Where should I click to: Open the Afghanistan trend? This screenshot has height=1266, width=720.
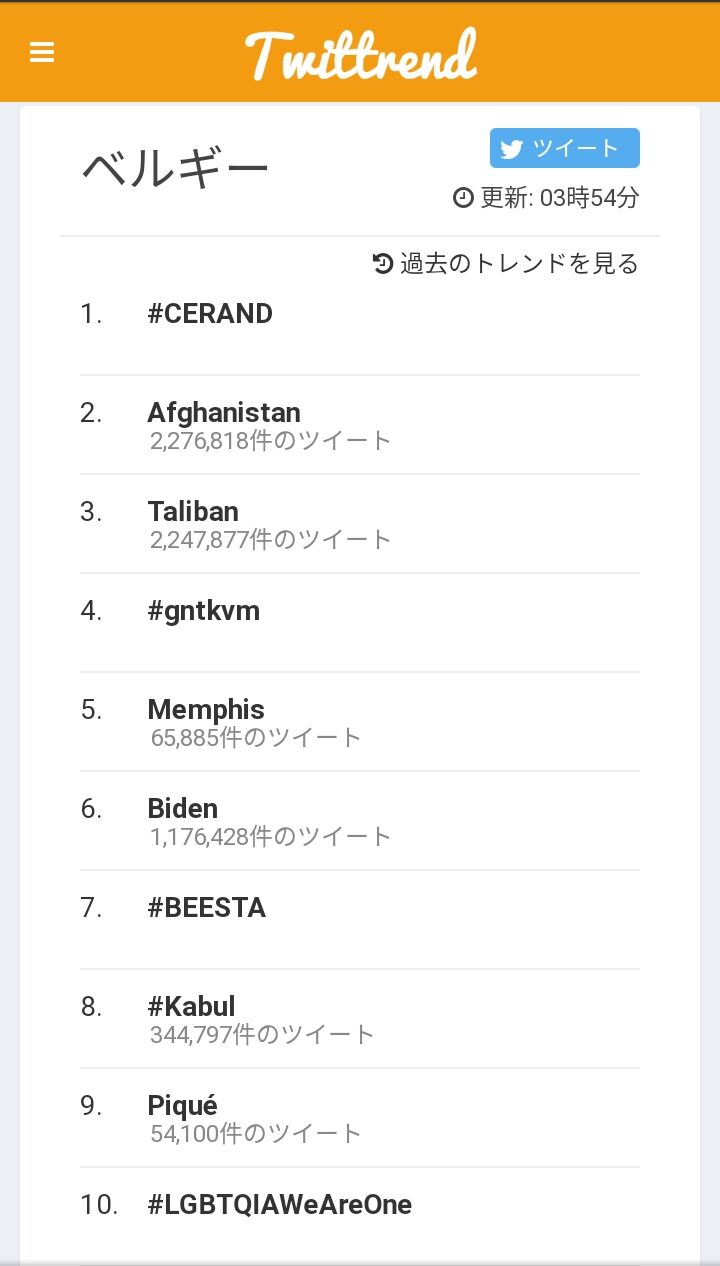tap(224, 412)
